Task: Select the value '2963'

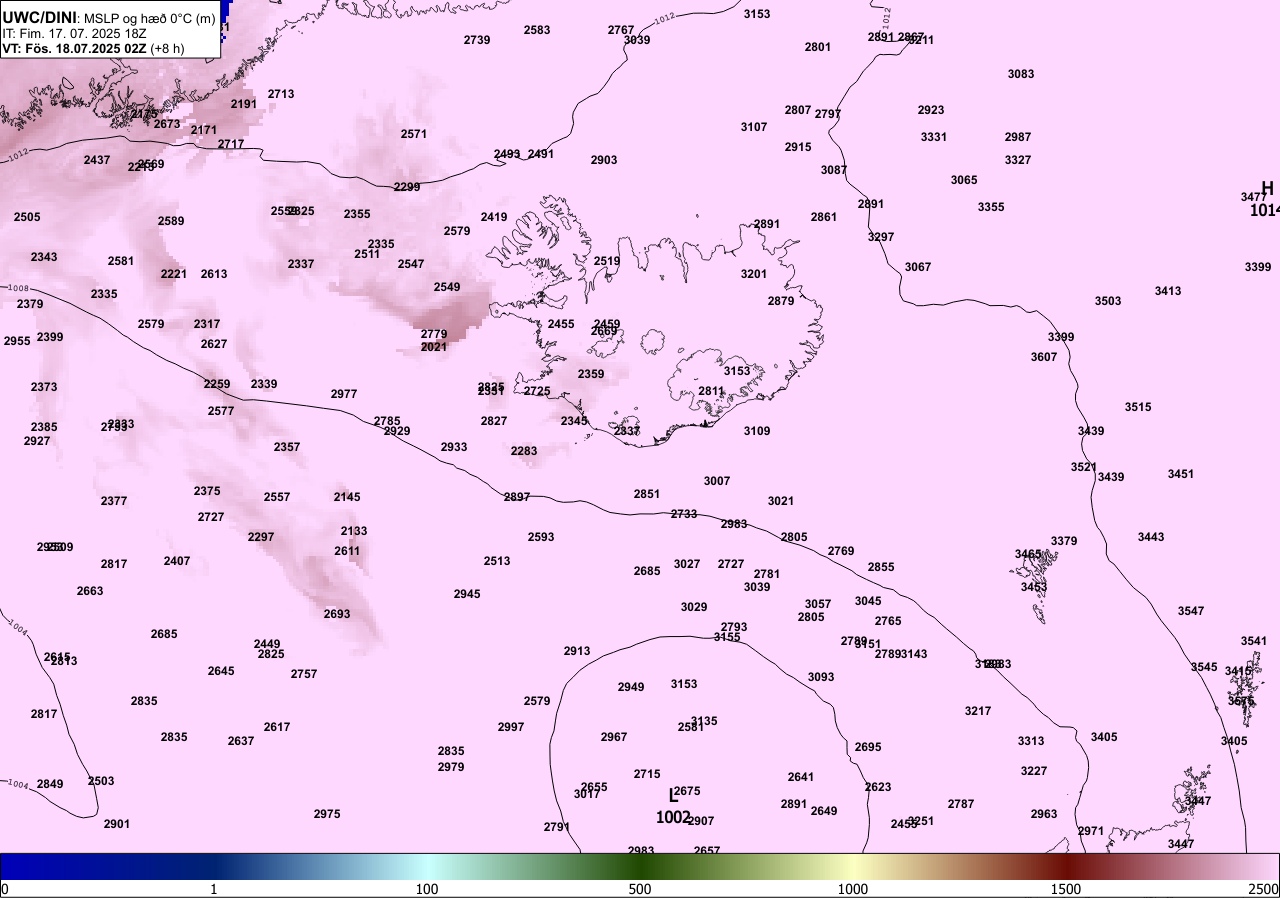Action: tap(1044, 814)
